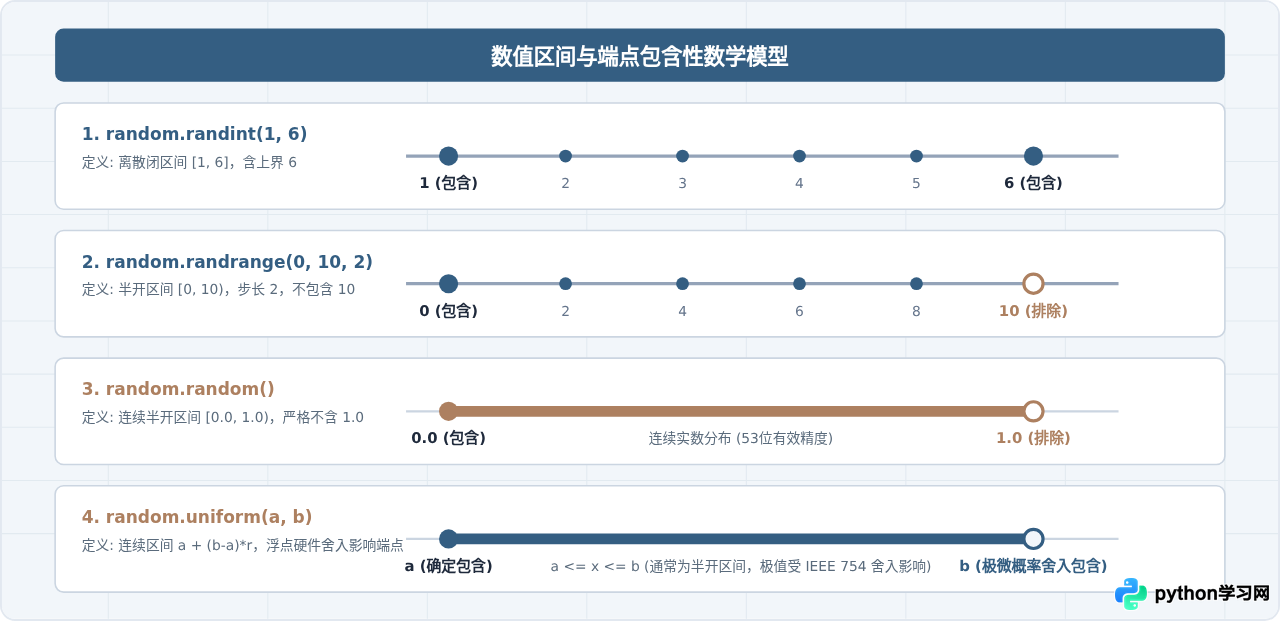Click the label 0 (包含)
Image resolution: width=1280 pixels, height=621 pixels.
(448, 311)
